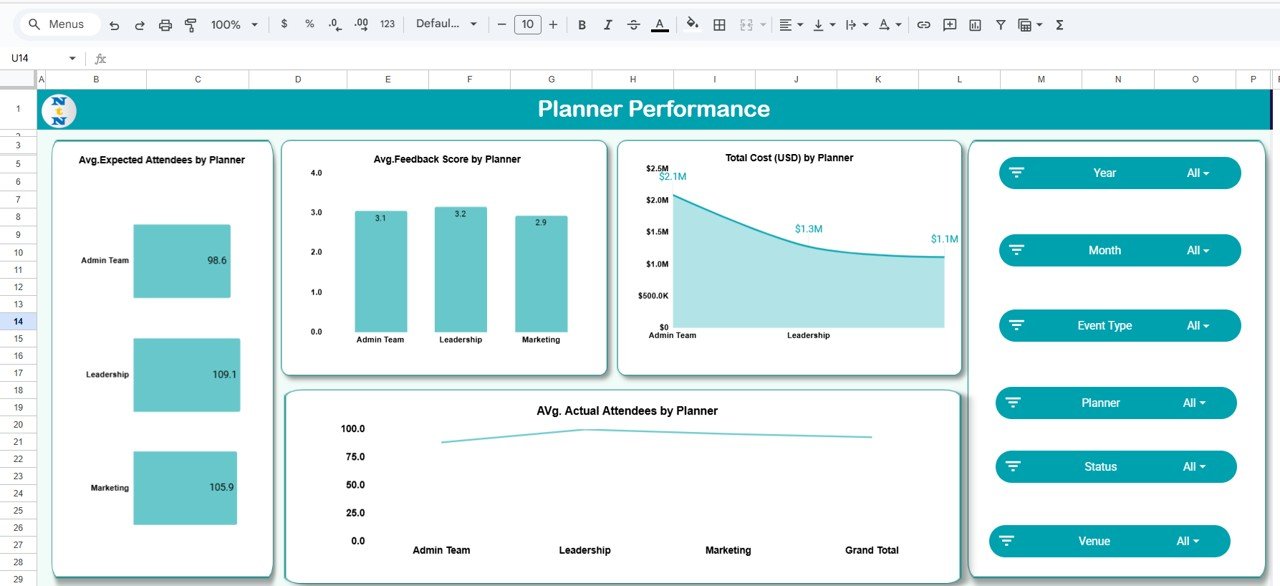
Task: Open the Year slicer dropdown
Action: click(x=1197, y=172)
